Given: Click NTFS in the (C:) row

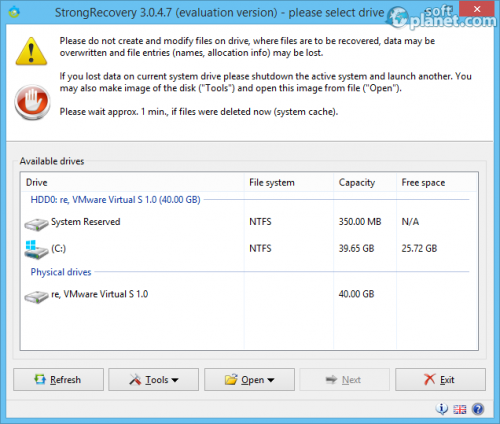Looking at the screenshot, I should [x=260, y=248].
